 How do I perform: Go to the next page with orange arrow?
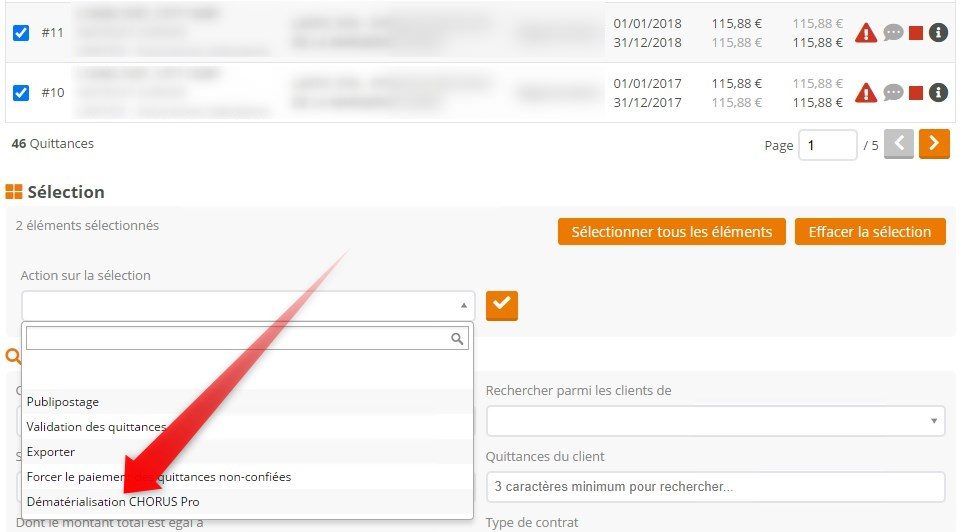click(934, 144)
